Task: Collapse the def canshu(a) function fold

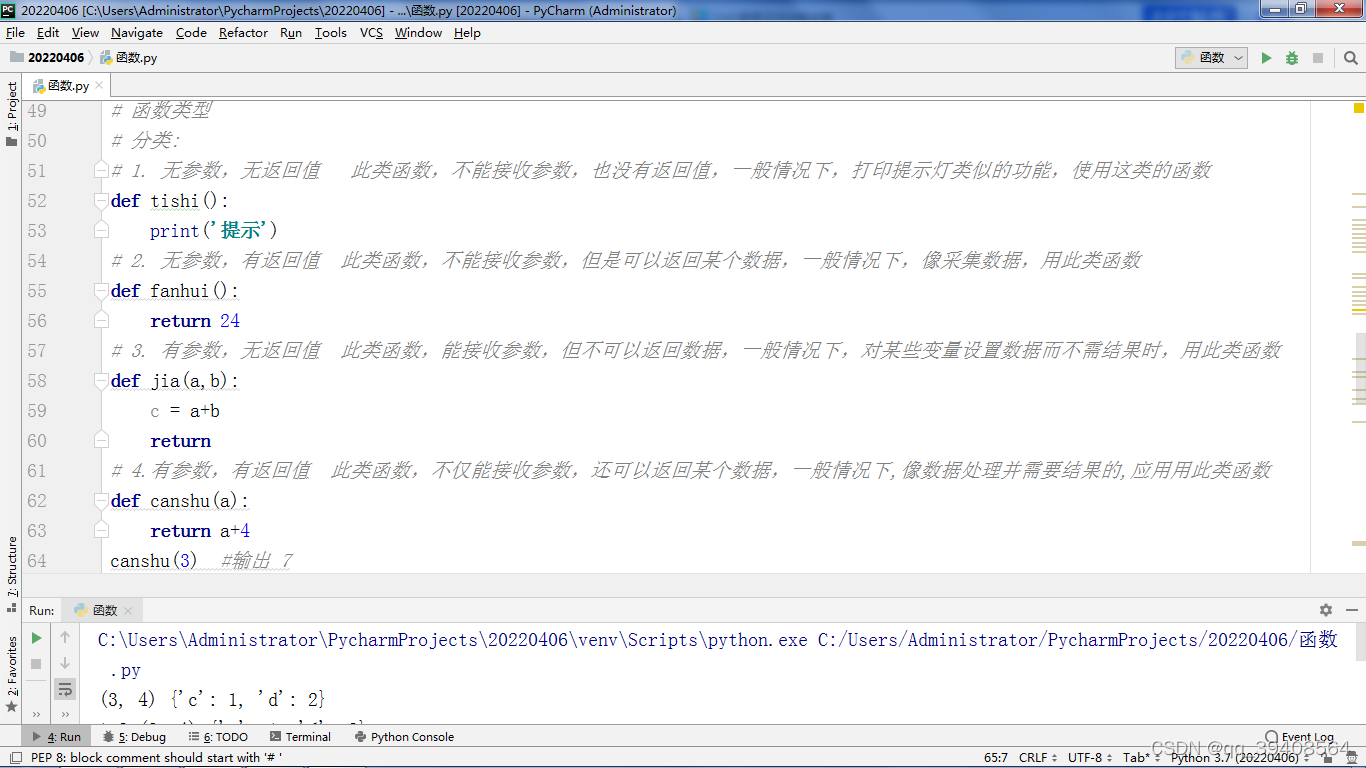Action: tap(101, 501)
